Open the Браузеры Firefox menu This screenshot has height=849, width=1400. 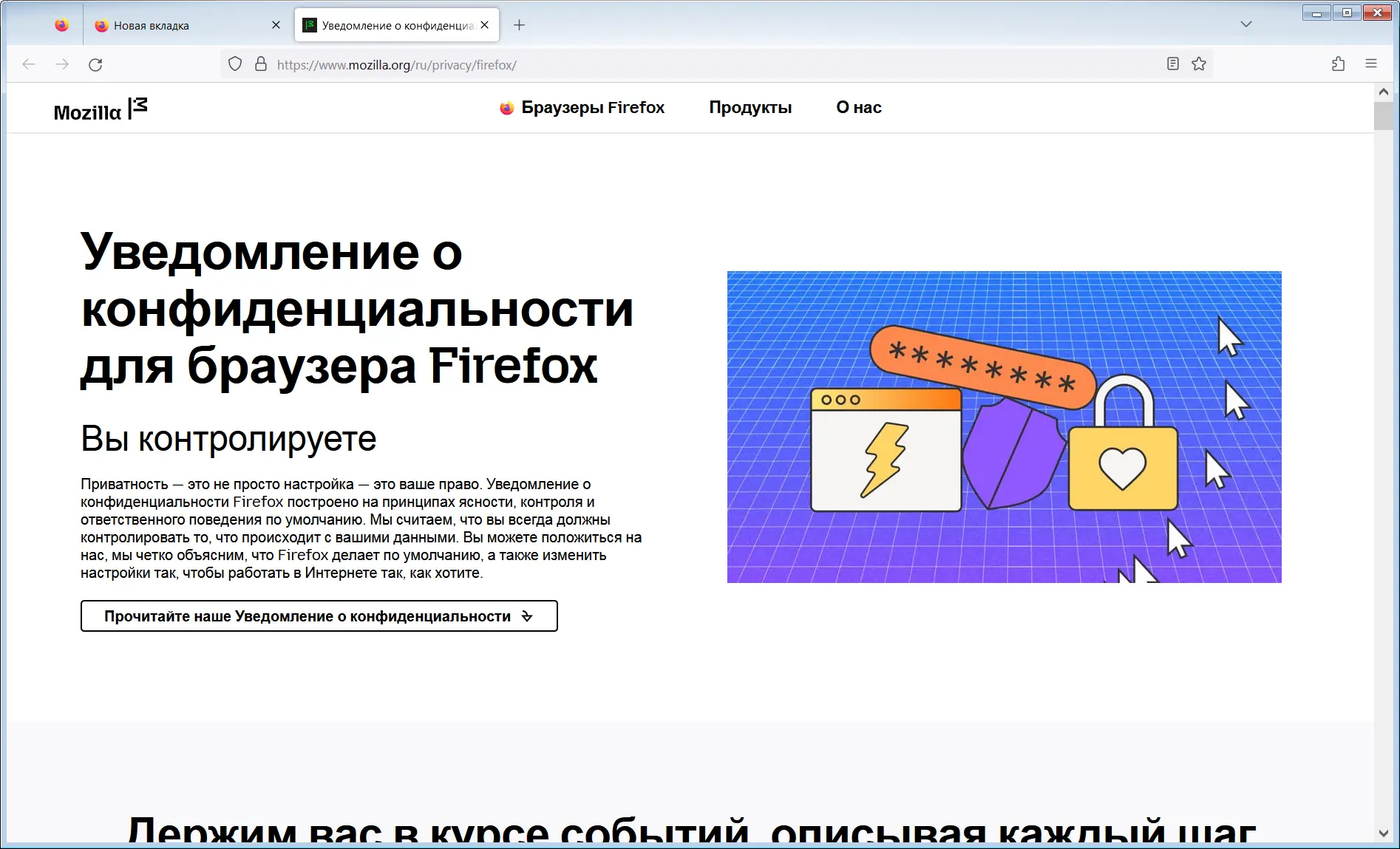point(582,108)
